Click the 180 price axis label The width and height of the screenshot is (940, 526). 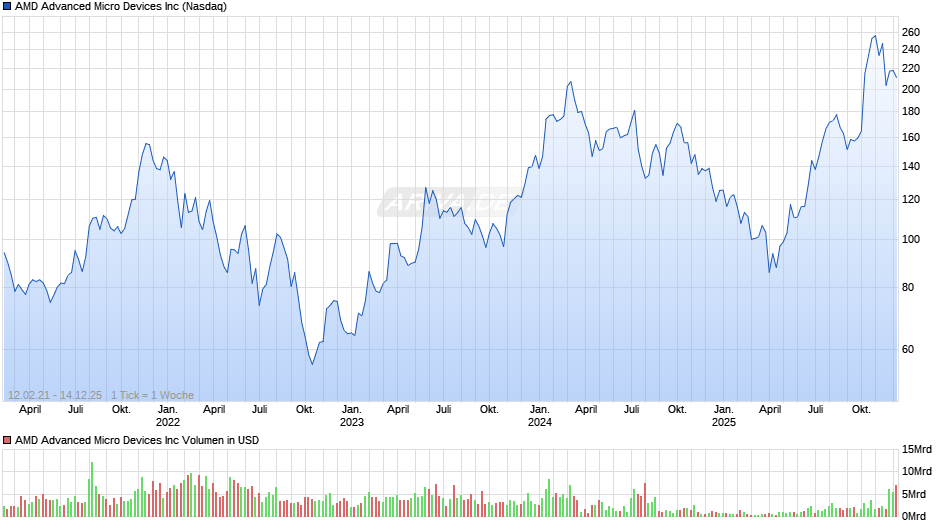point(911,112)
